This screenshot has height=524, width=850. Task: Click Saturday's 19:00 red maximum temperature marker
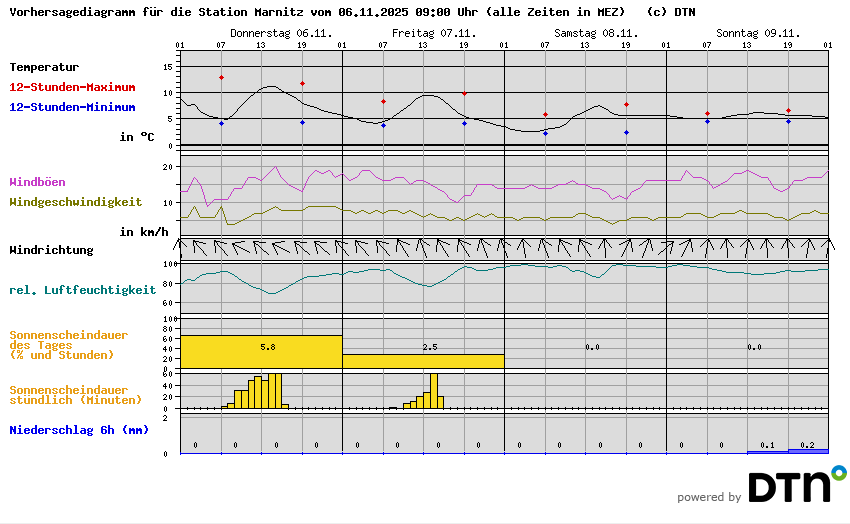pos(626,104)
